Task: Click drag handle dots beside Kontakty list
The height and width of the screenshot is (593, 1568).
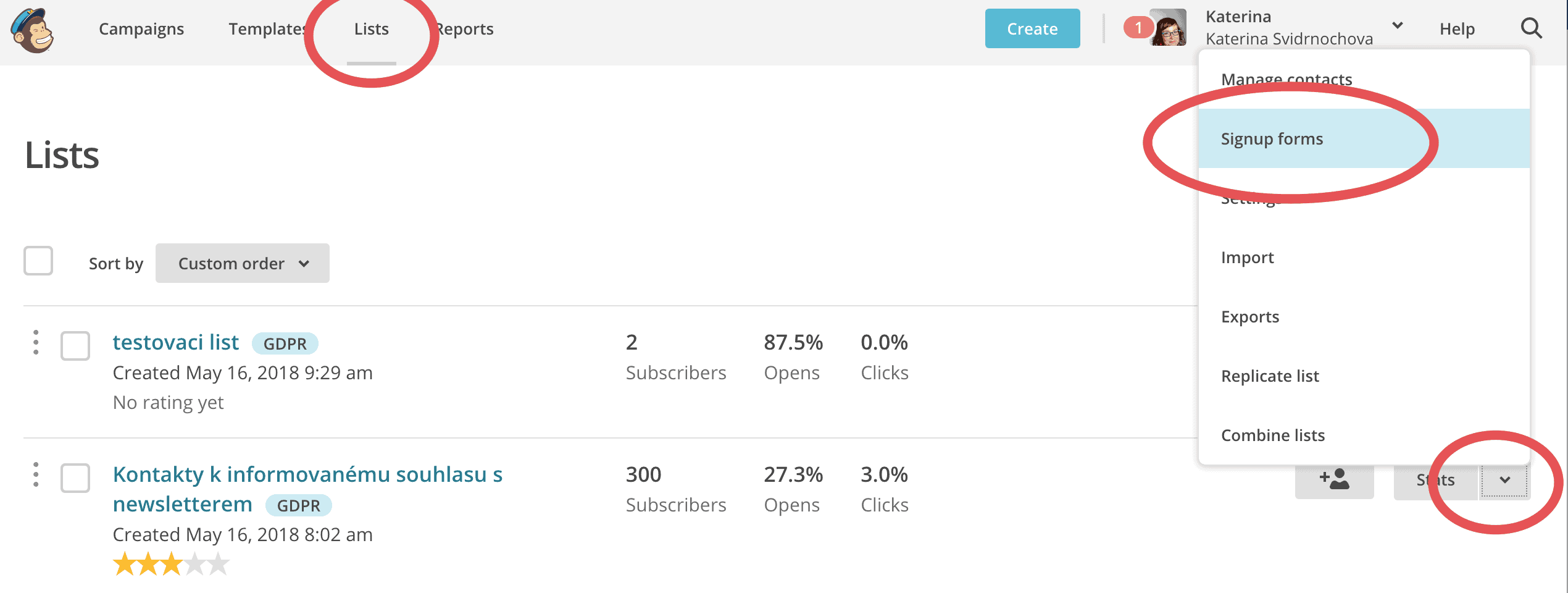Action: [36, 474]
